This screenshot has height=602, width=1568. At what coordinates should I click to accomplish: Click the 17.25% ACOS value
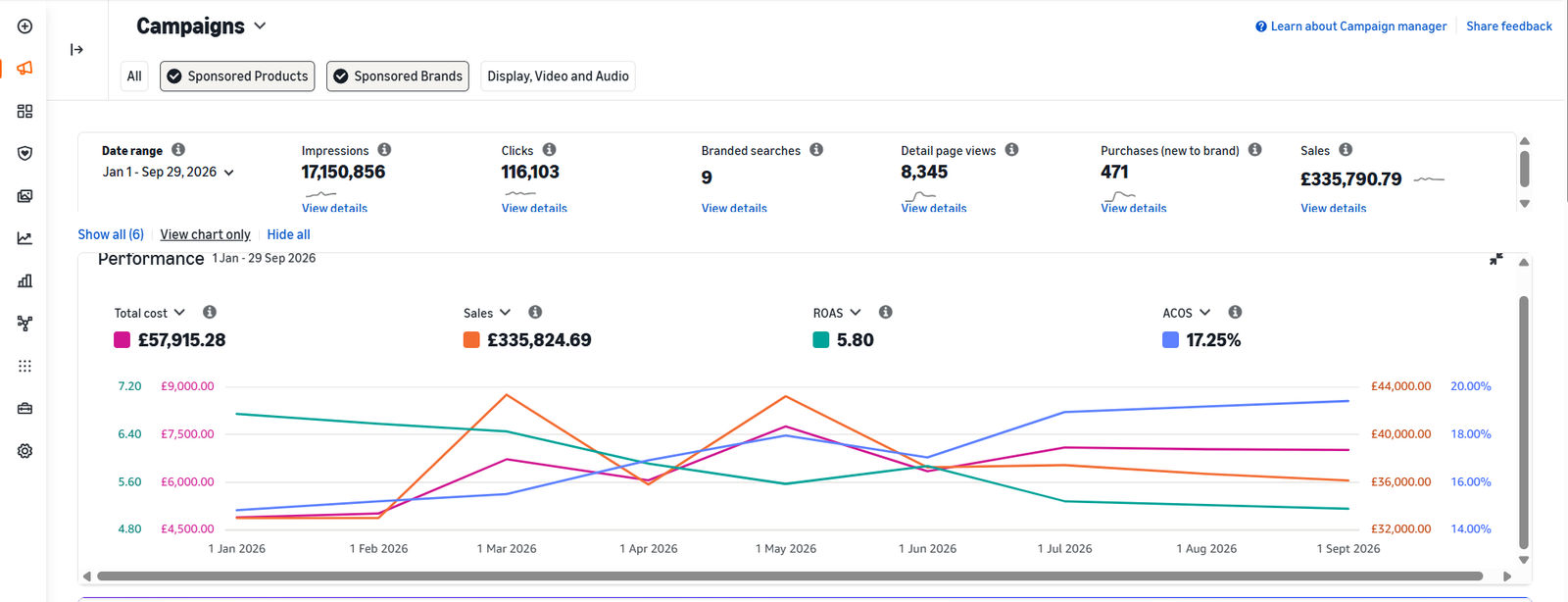click(x=1213, y=340)
